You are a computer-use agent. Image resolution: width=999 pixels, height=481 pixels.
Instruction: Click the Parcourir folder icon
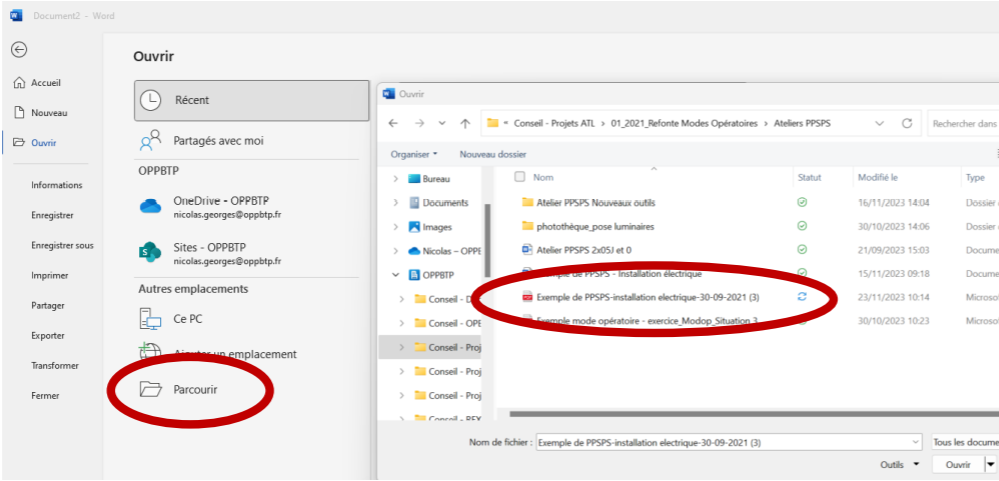150,389
